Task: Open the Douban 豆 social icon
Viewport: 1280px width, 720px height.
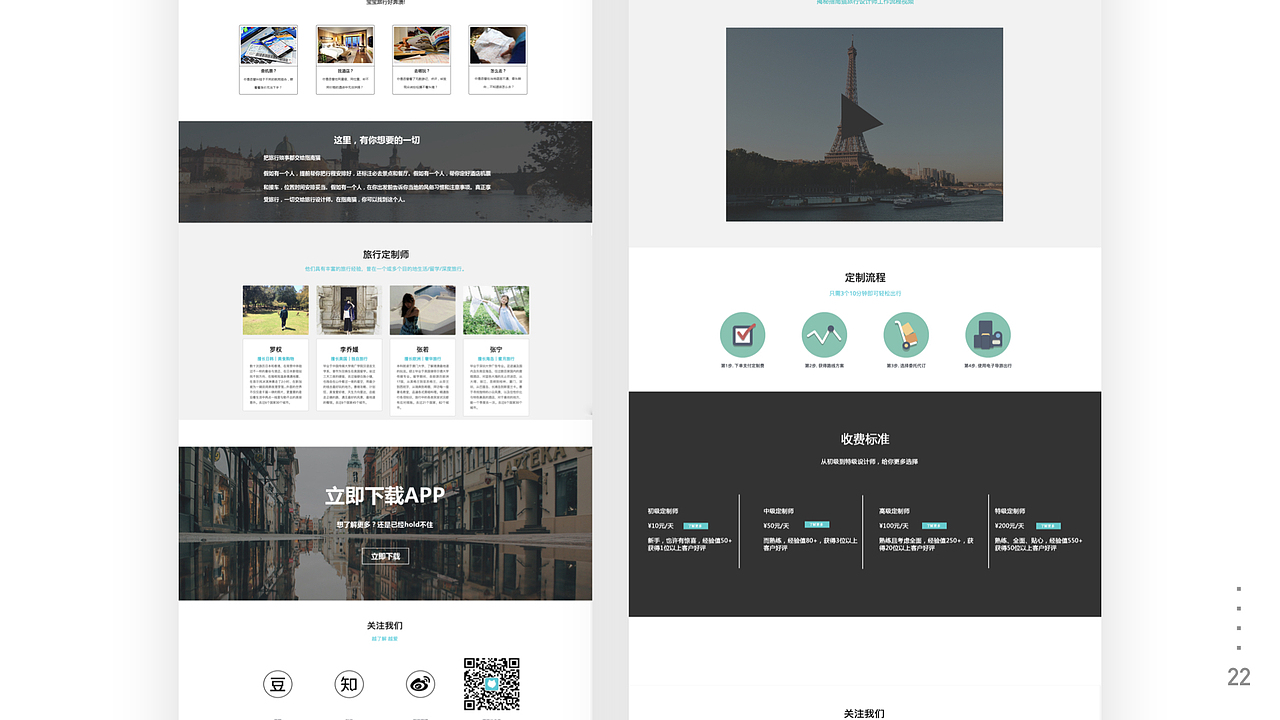Action: pos(278,684)
